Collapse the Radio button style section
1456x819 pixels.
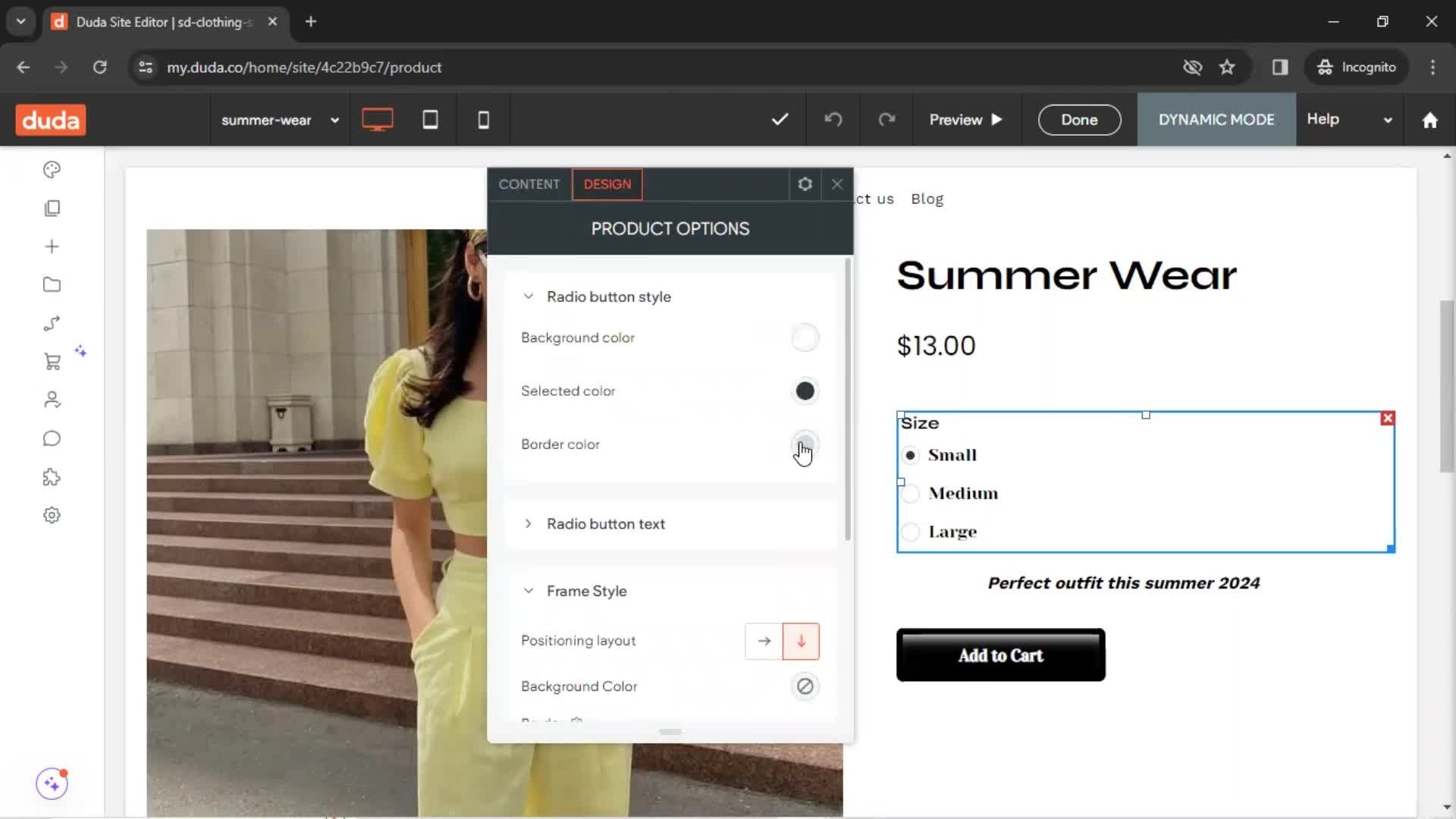pyautogui.click(x=528, y=297)
